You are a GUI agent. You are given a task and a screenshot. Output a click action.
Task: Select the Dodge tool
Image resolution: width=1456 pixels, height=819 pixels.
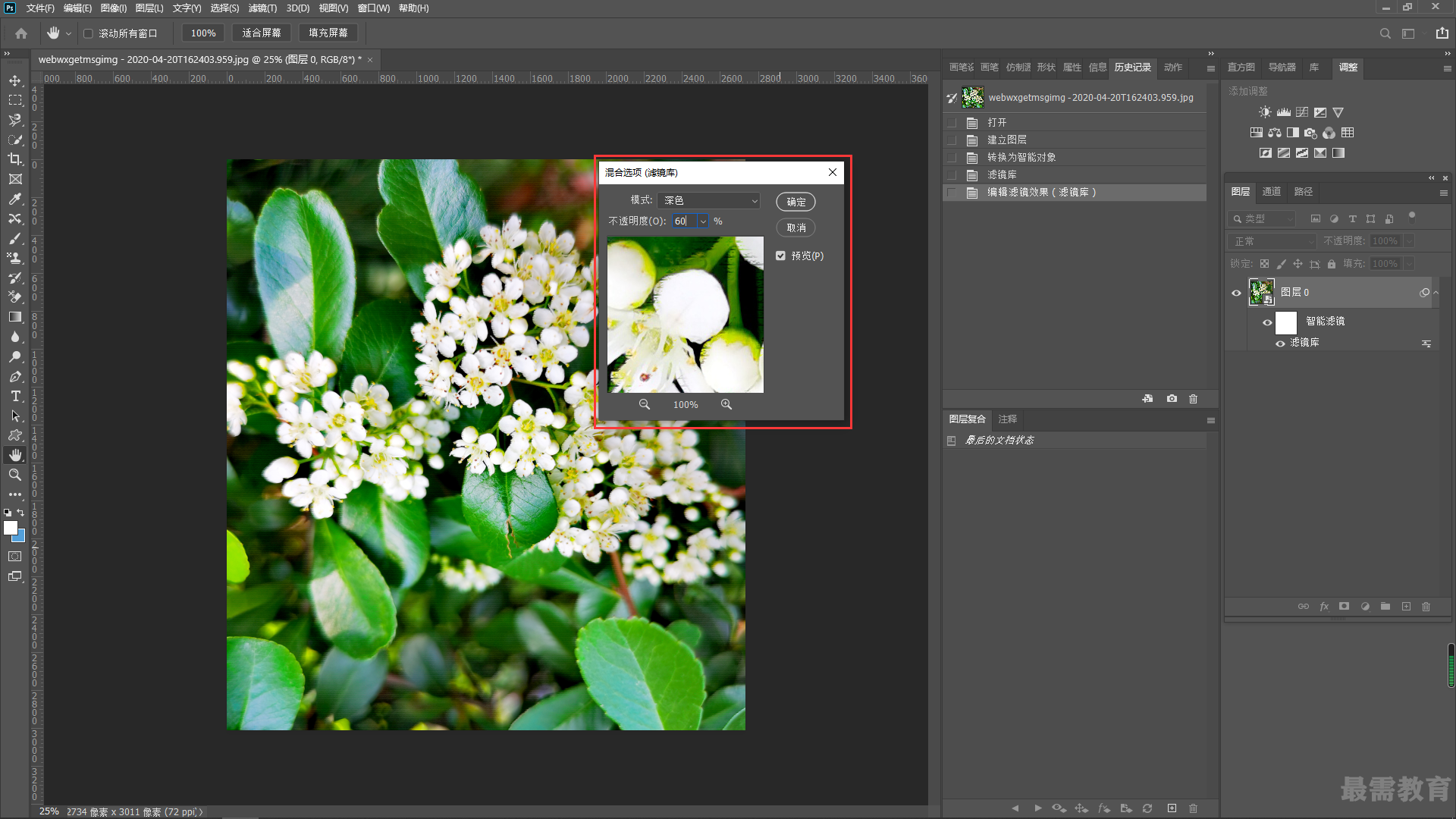click(15, 356)
